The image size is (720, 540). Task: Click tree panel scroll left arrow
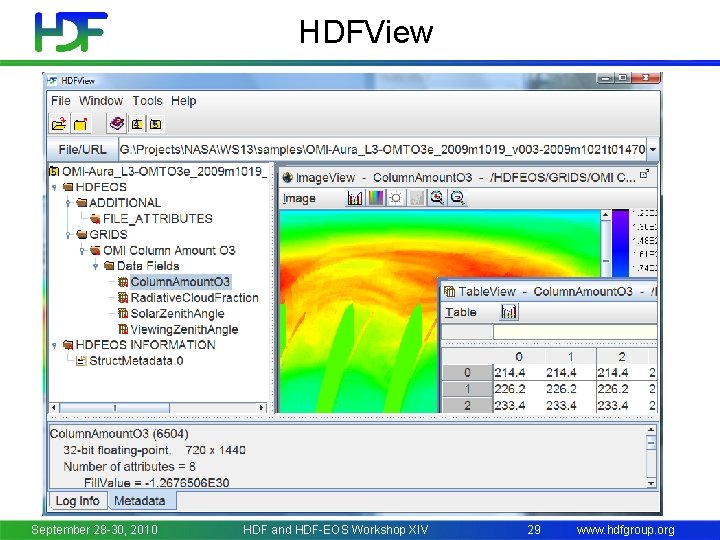(x=54, y=407)
